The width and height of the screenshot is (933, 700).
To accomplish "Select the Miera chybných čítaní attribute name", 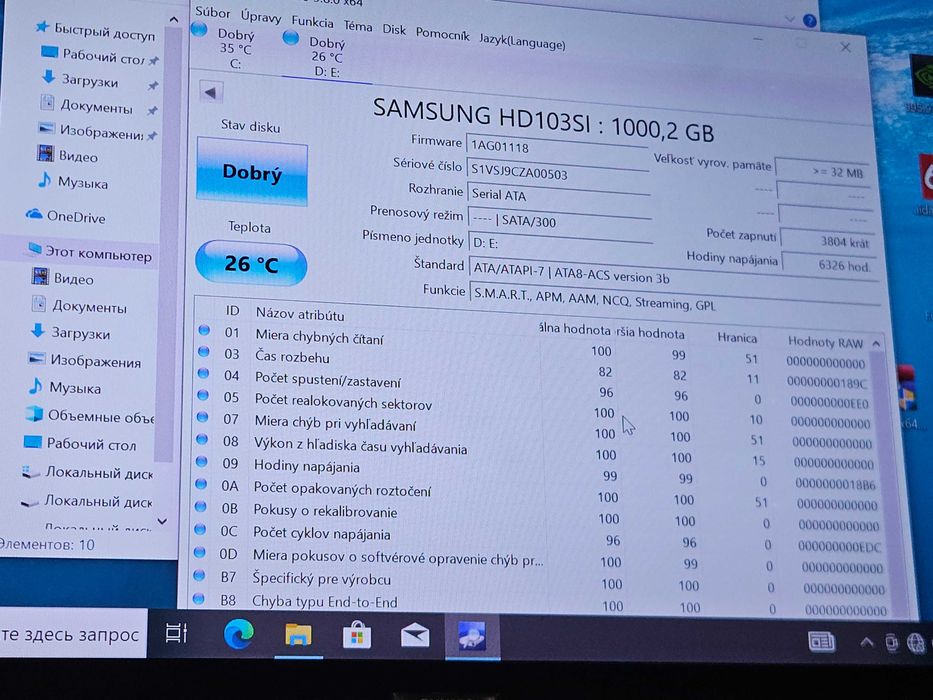I will pyautogui.click(x=320, y=337).
